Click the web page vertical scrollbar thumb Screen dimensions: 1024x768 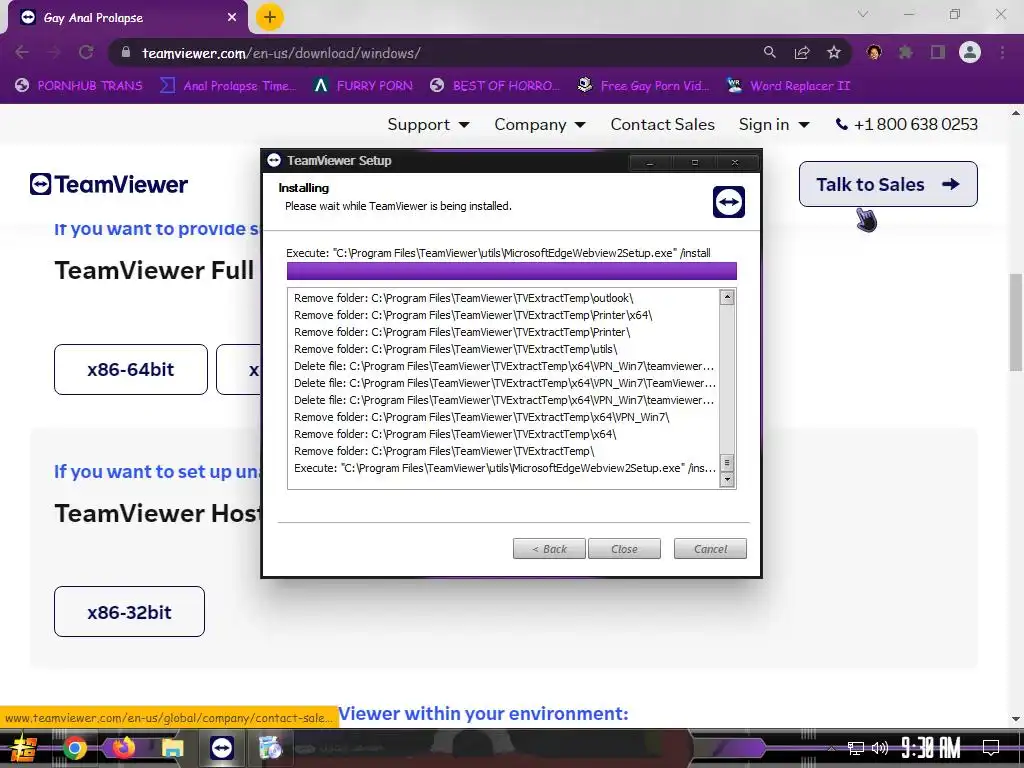[1016, 321]
